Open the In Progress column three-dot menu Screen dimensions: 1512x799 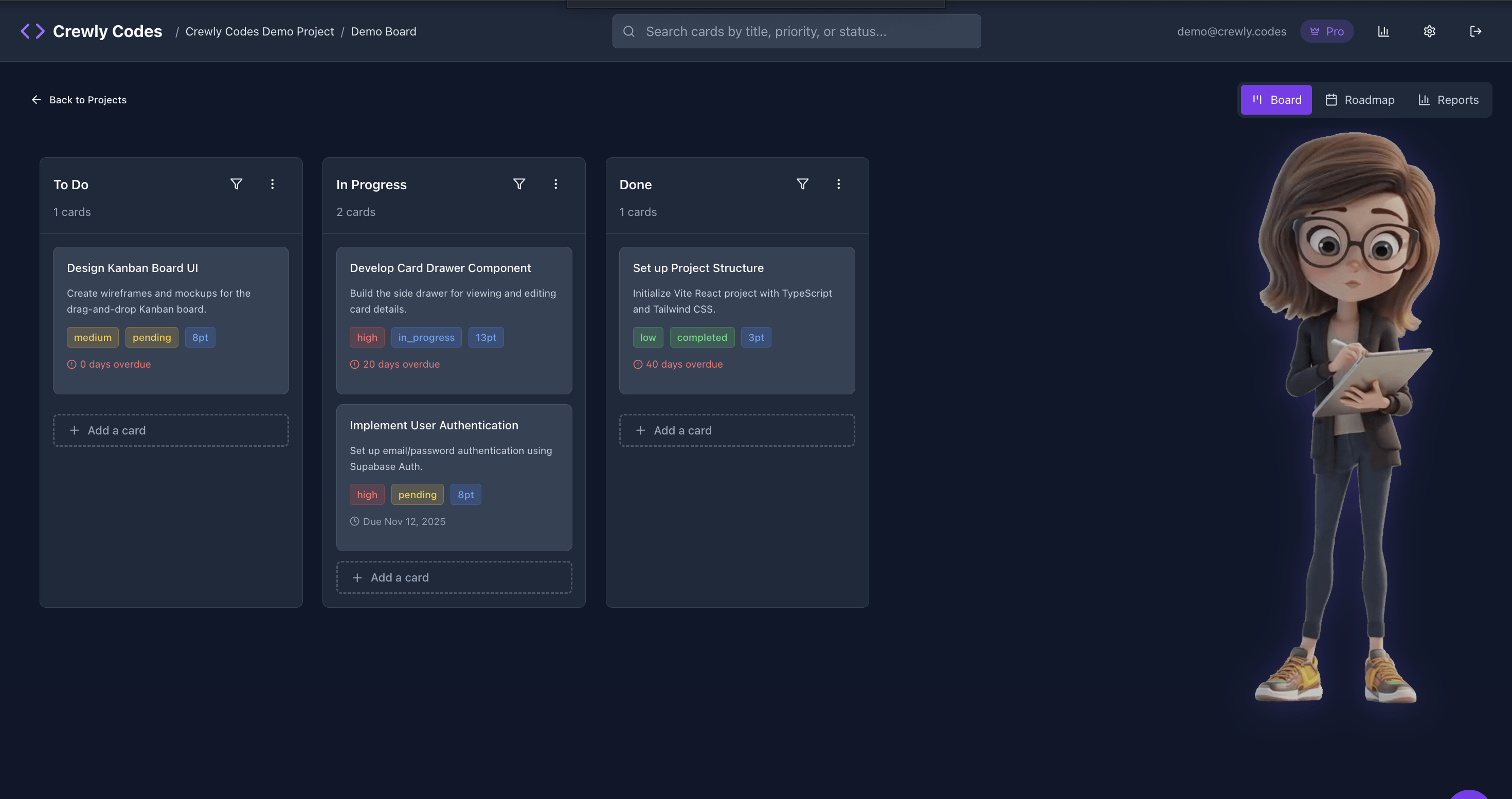click(x=555, y=184)
